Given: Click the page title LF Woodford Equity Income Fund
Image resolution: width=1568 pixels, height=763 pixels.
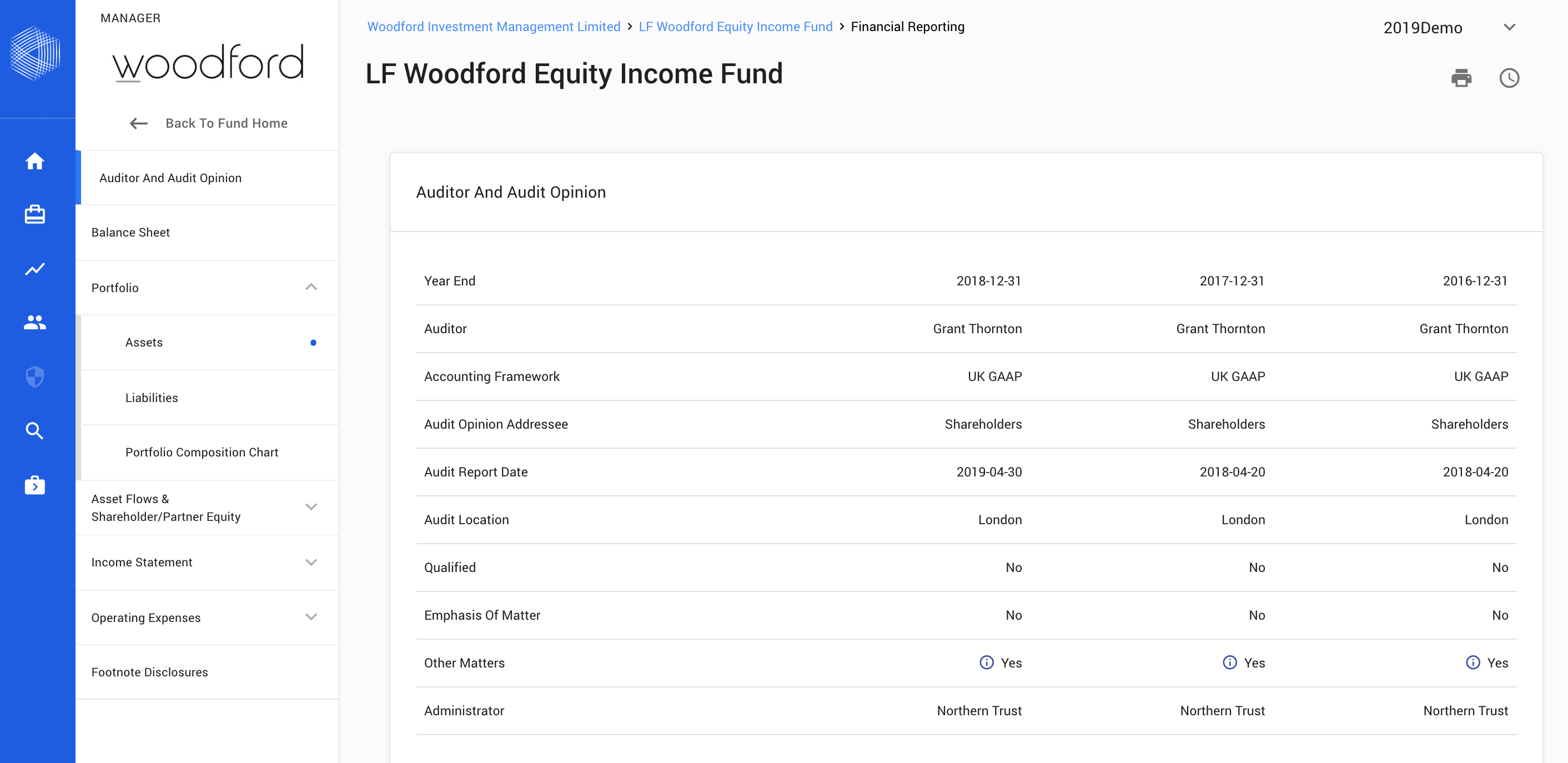Looking at the screenshot, I should click(574, 74).
